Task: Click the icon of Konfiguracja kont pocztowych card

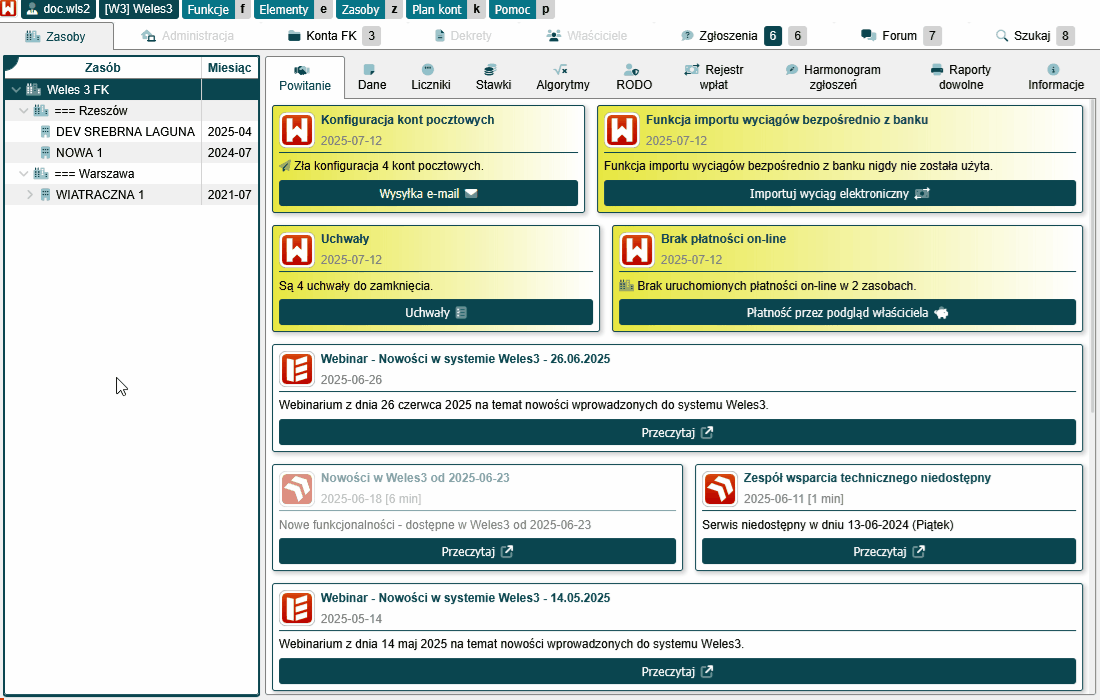Action: [297, 130]
